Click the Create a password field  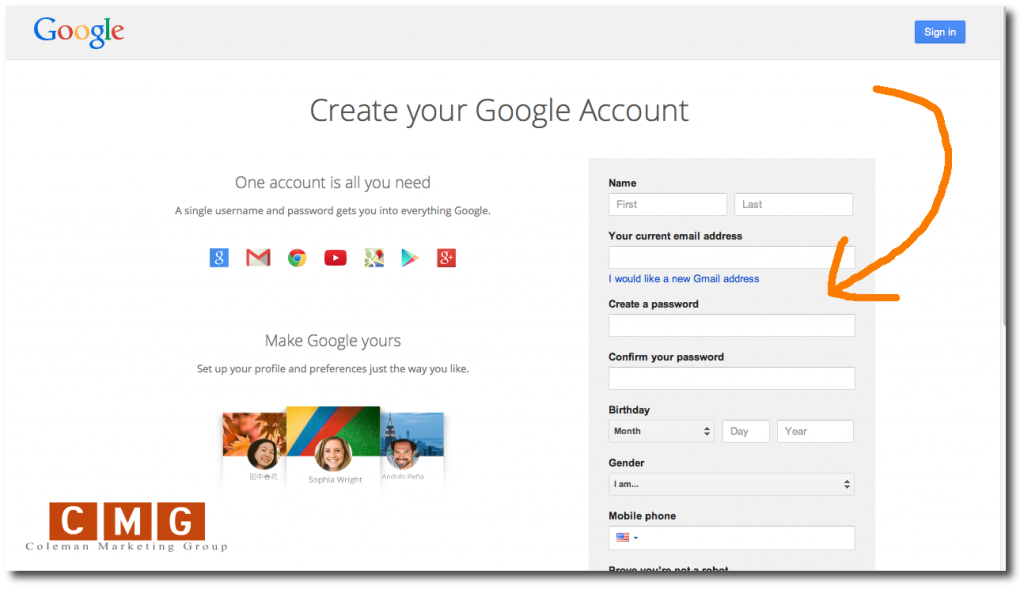(731, 325)
